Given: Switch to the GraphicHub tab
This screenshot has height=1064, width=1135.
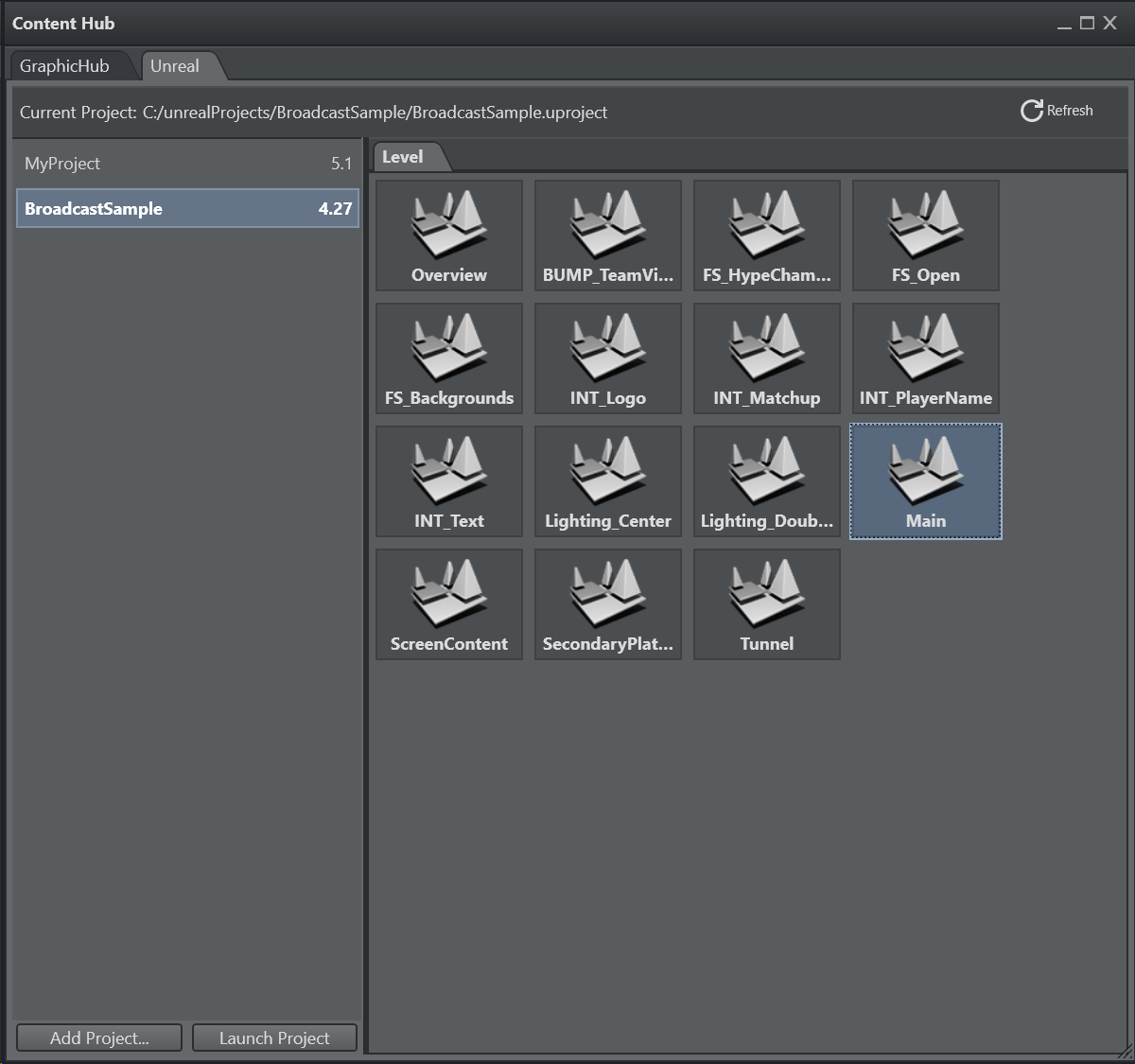Looking at the screenshot, I should 64,66.
